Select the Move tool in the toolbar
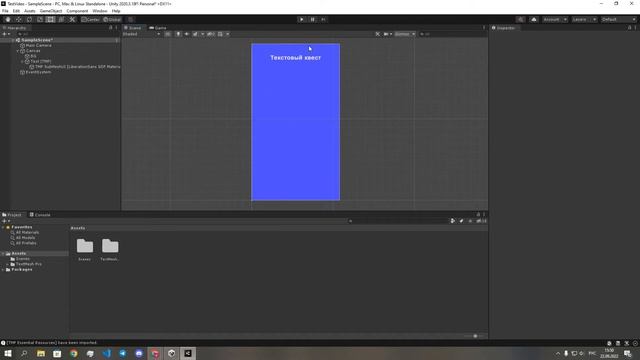 coord(18,19)
